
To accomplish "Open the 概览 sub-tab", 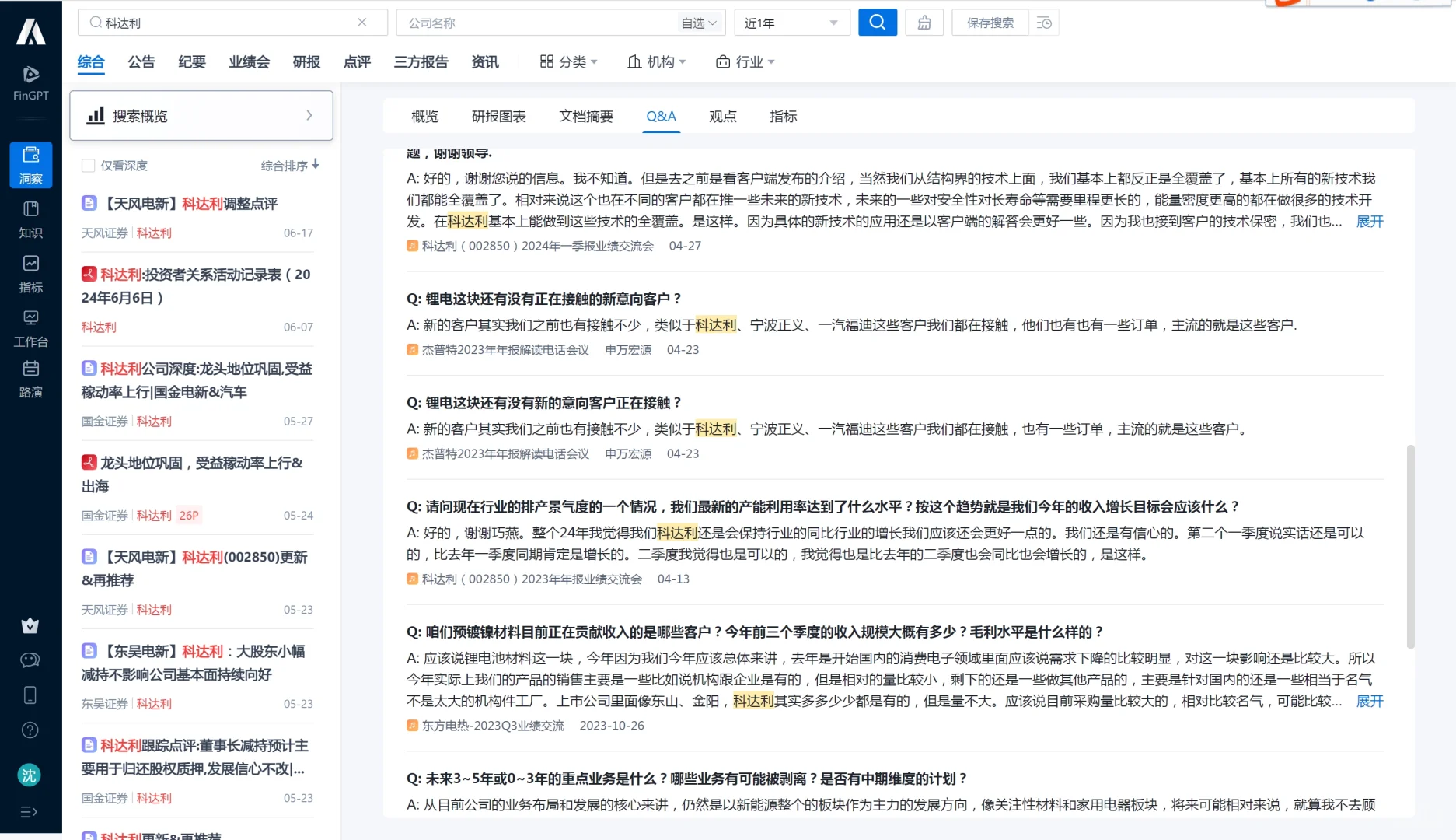I will (425, 117).
